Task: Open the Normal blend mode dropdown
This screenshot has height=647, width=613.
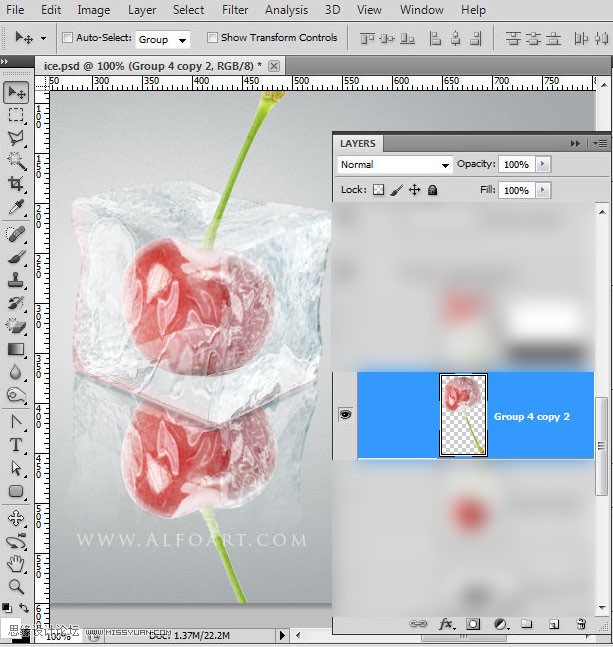Action: tap(394, 165)
